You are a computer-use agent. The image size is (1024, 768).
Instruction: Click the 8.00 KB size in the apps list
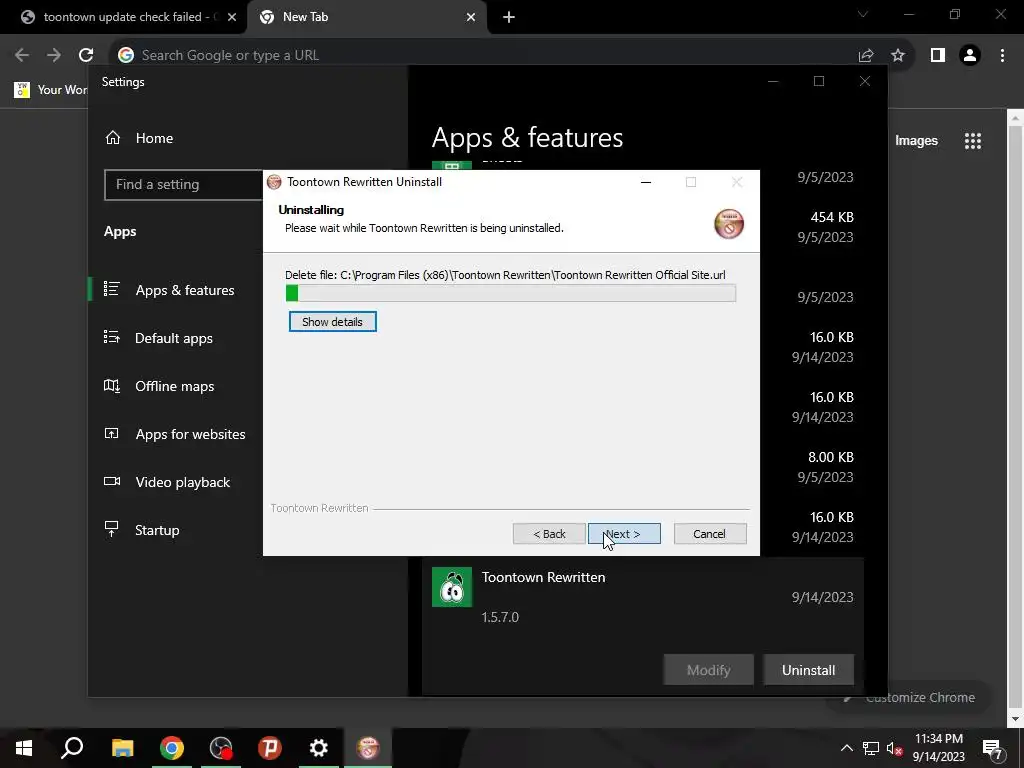pyautogui.click(x=831, y=457)
